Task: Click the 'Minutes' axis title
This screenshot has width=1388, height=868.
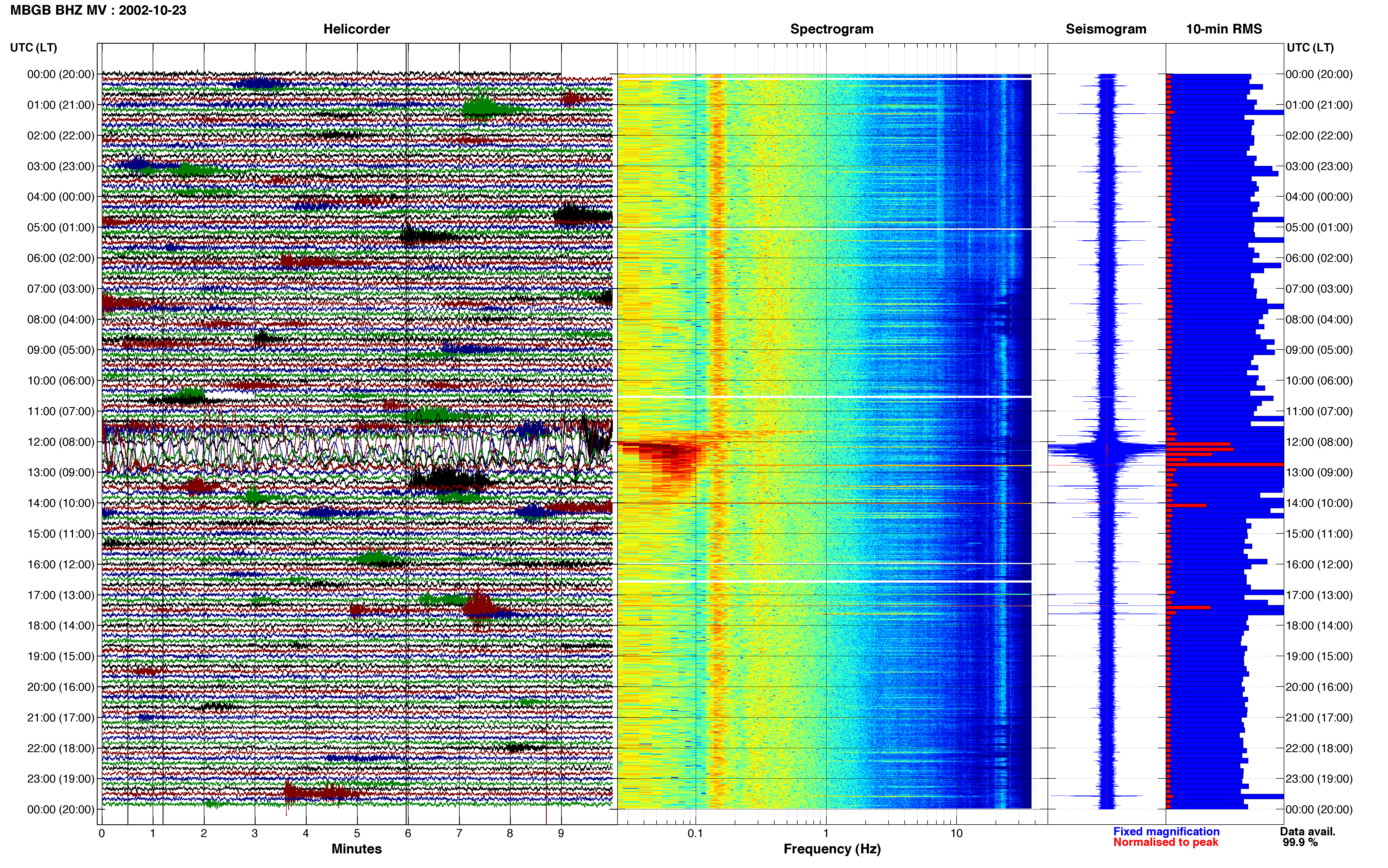Action: pyautogui.click(x=356, y=849)
